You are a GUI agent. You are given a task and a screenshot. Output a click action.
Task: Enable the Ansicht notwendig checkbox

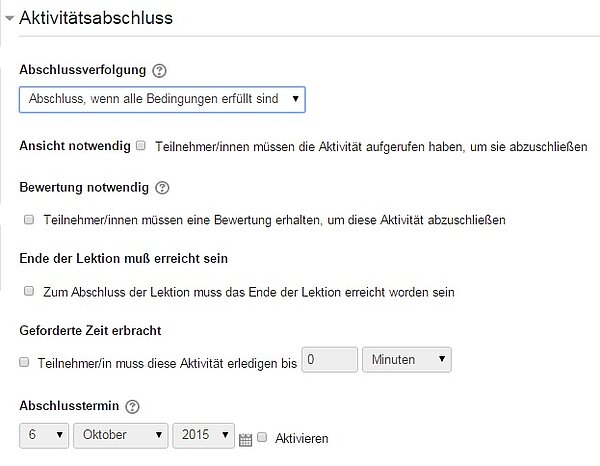pos(142,146)
